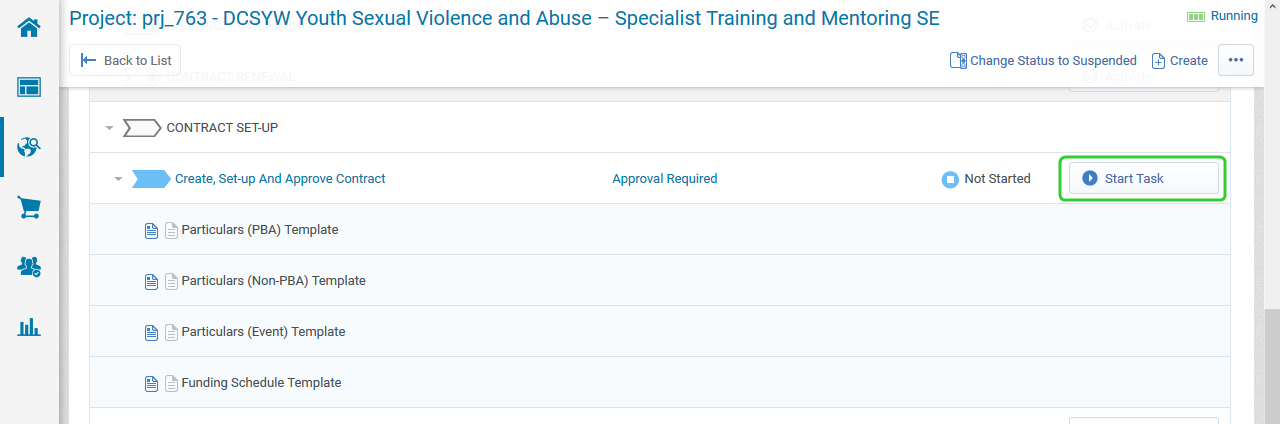Collapse Create, Set-up And Approve Contract task
Image resolution: width=1280 pixels, height=424 pixels.
tap(118, 179)
